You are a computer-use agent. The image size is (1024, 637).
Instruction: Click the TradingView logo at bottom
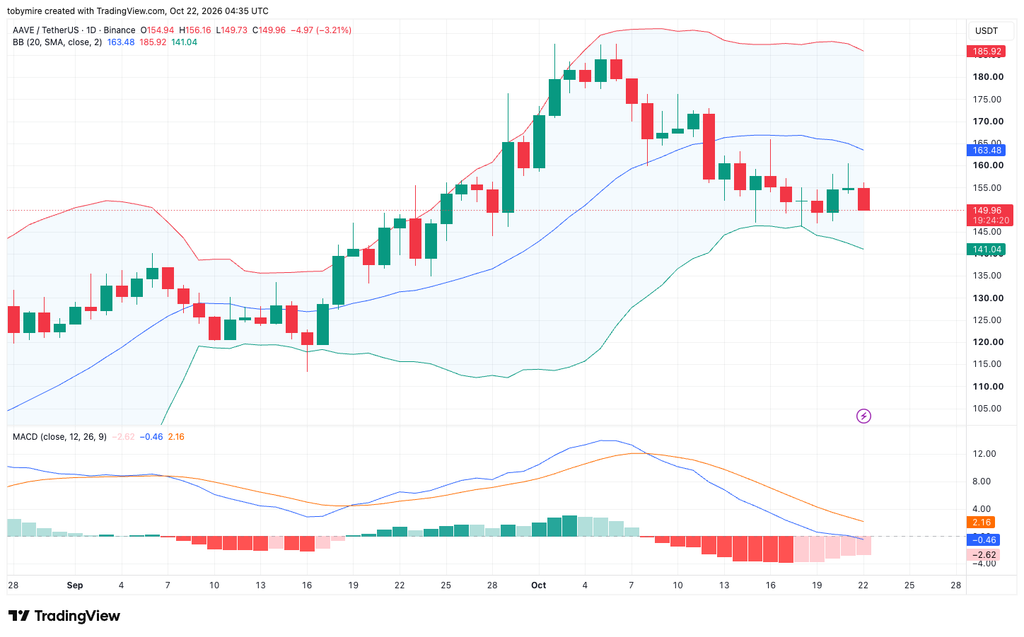tap(64, 615)
